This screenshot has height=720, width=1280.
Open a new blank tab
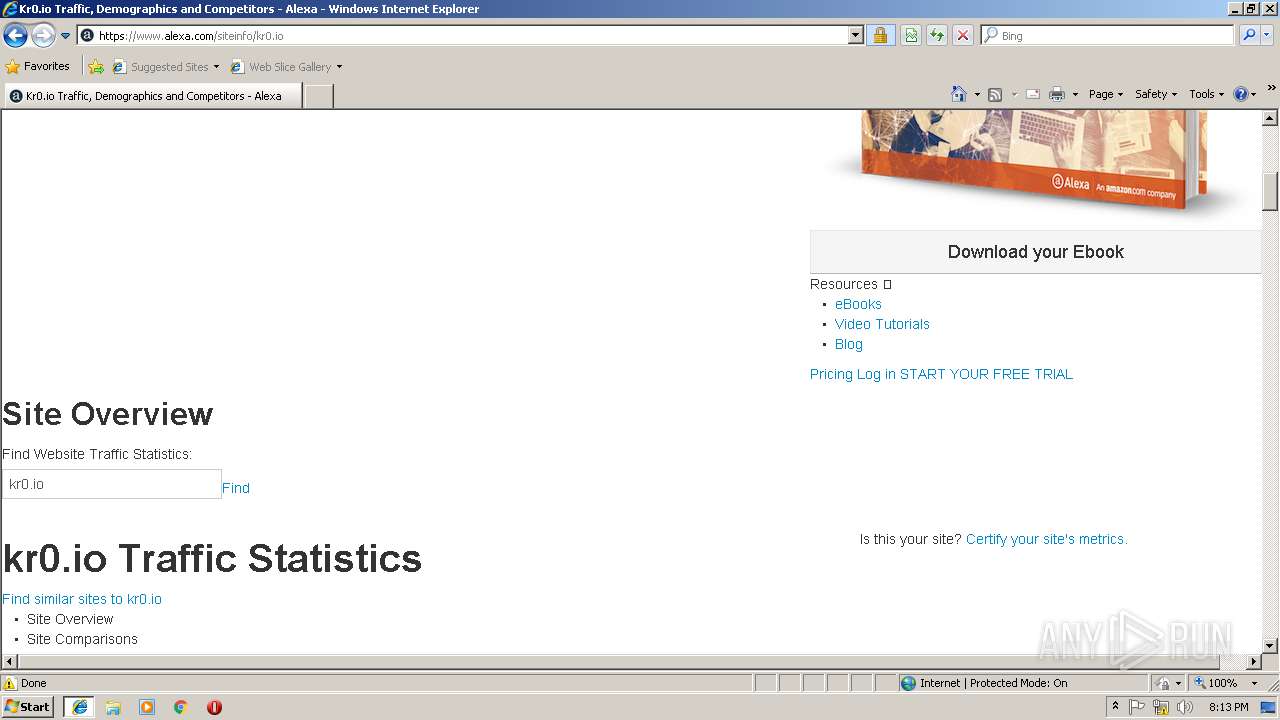(x=318, y=96)
